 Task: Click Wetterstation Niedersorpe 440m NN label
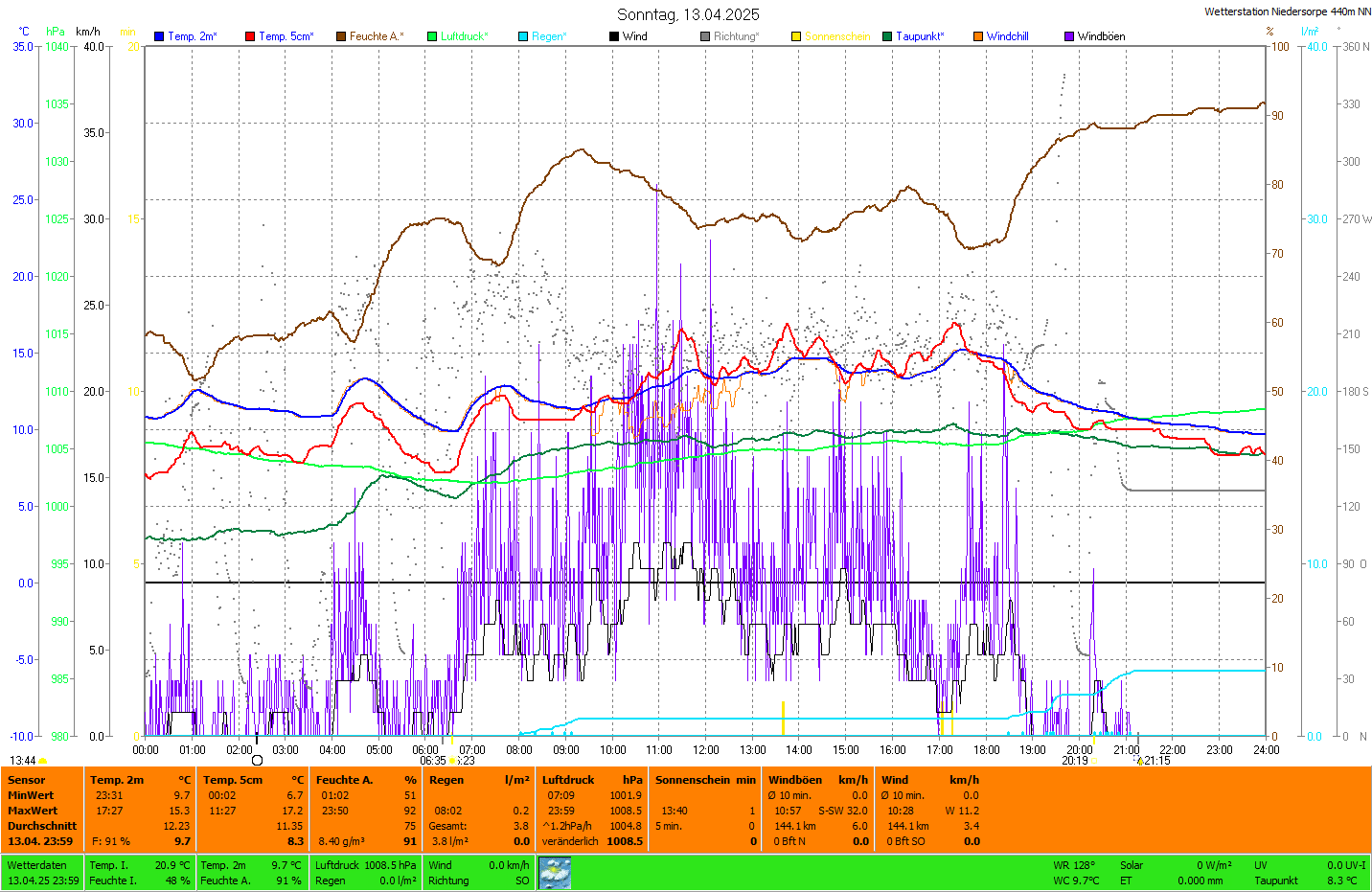point(1287,11)
